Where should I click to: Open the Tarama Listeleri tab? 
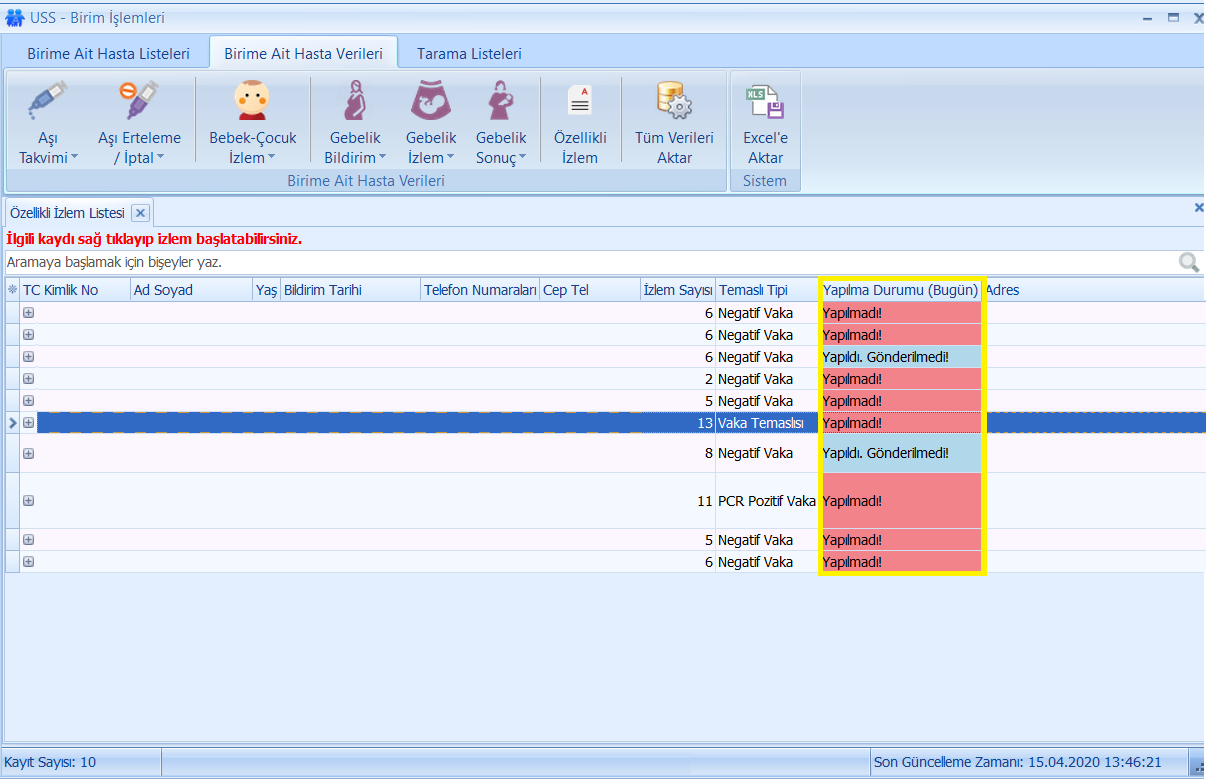[x=469, y=54]
